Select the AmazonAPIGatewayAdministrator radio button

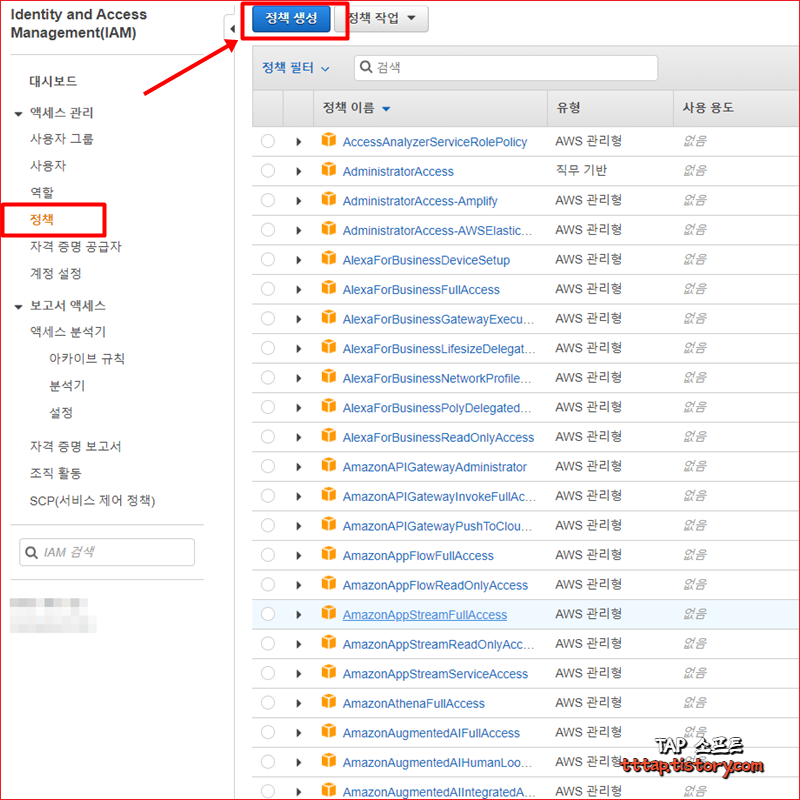pos(268,466)
